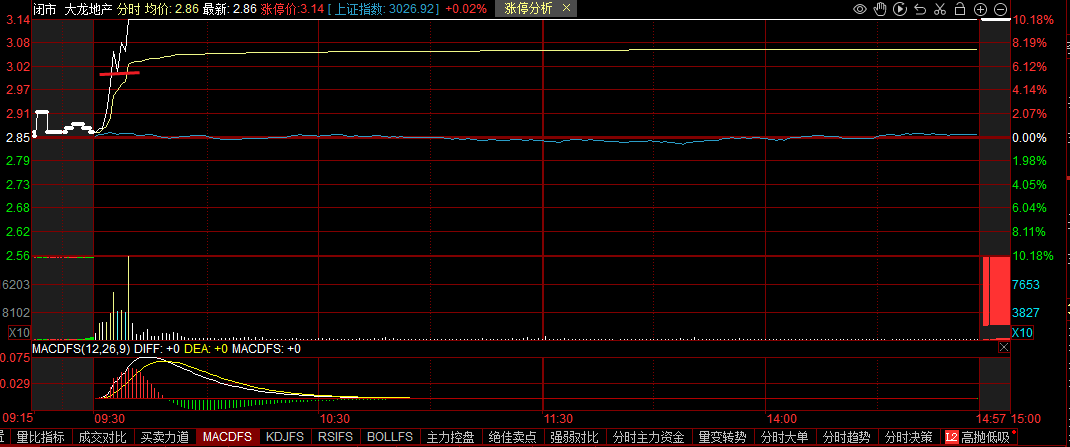The width and height of the screenshot is (1070, 447).
Task: Switch to 分时主力资金 tab
Action: [x=648, y=437]
